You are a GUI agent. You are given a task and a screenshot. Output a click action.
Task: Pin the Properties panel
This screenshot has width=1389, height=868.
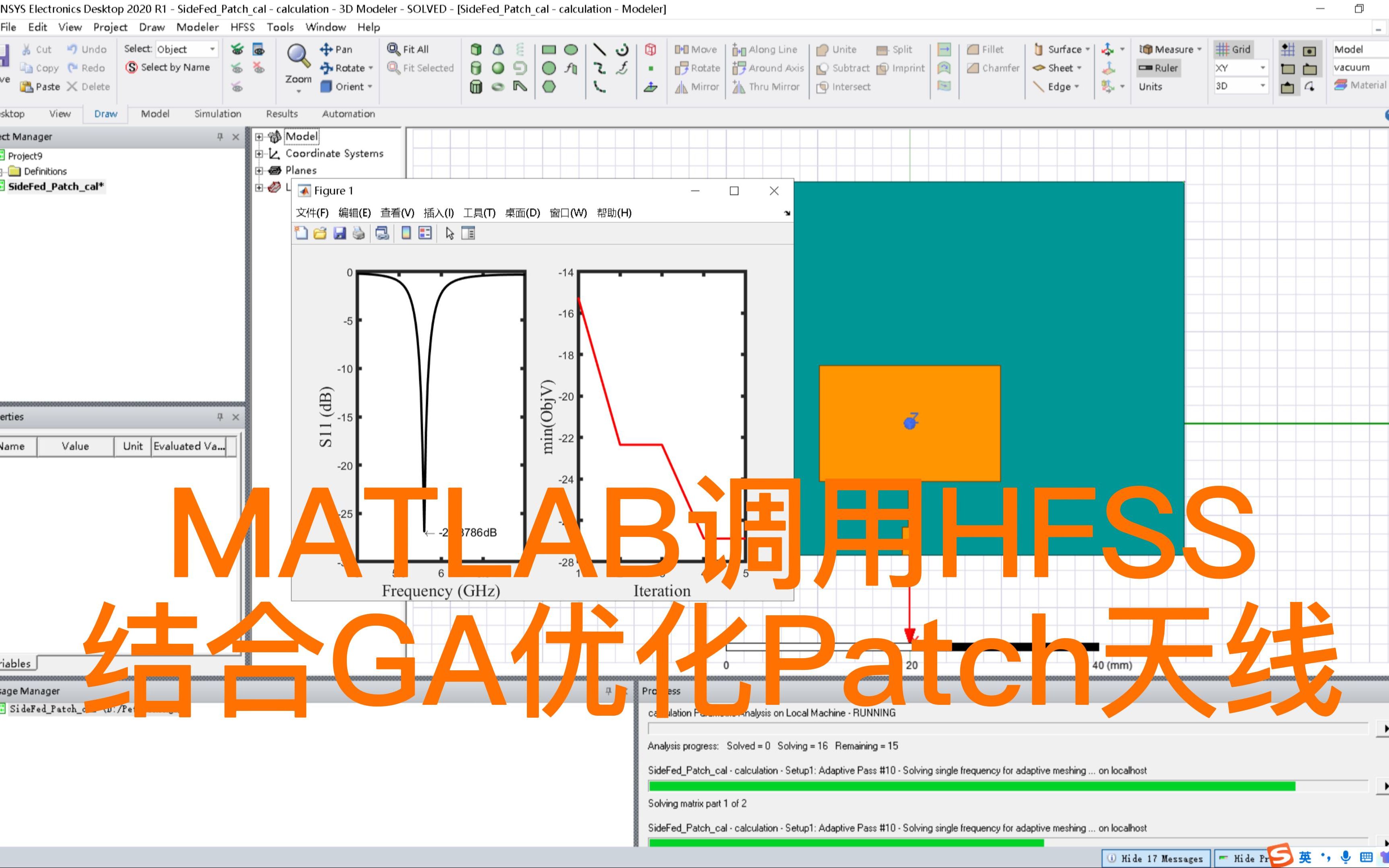pos(220,417)
